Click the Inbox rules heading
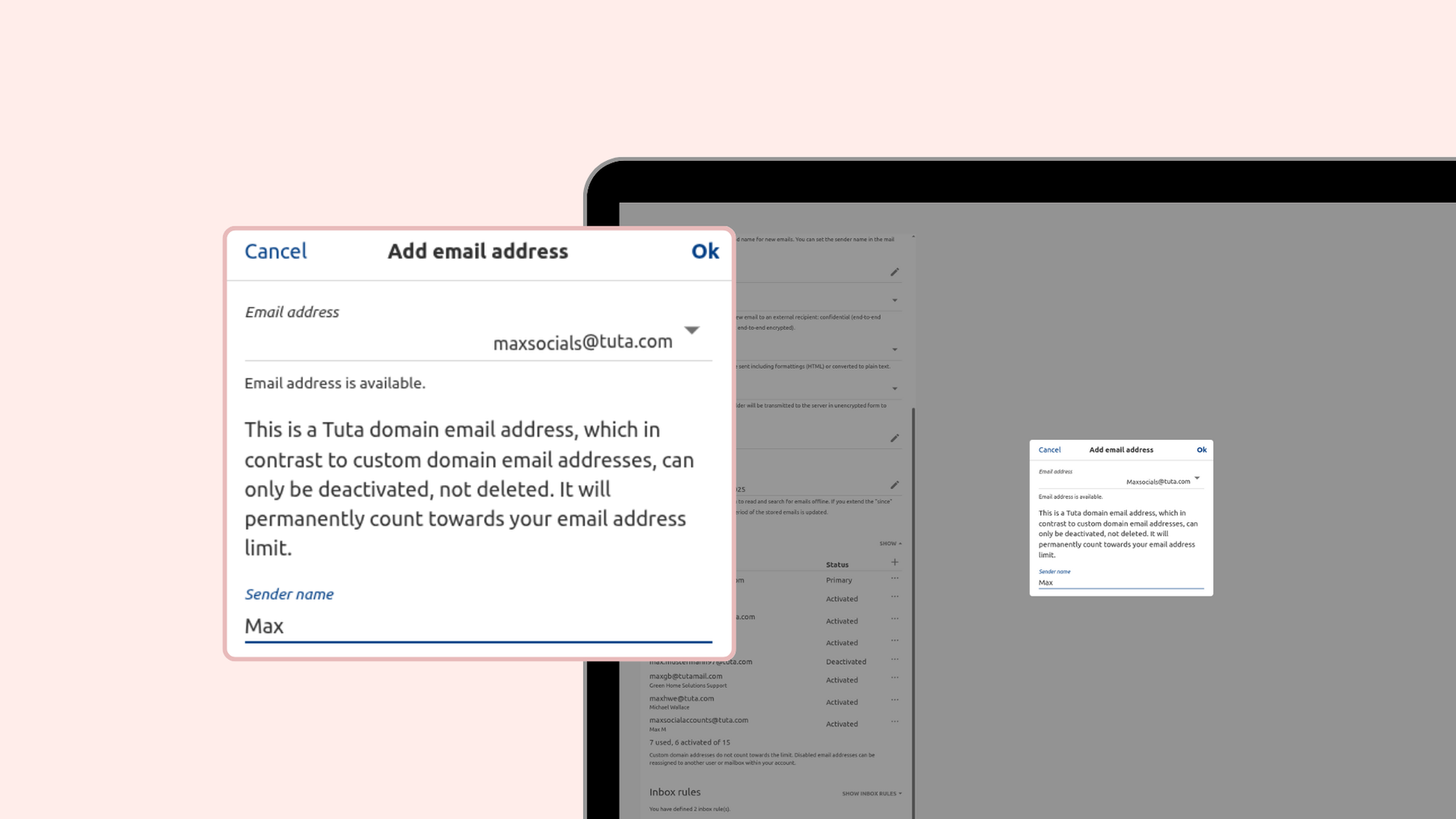 [x=675, y=792]
